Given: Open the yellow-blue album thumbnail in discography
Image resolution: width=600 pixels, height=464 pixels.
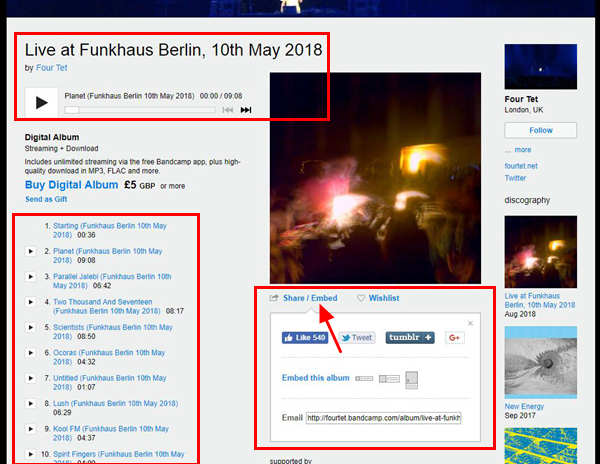Looking at the screenshot, I should [541, 446].
